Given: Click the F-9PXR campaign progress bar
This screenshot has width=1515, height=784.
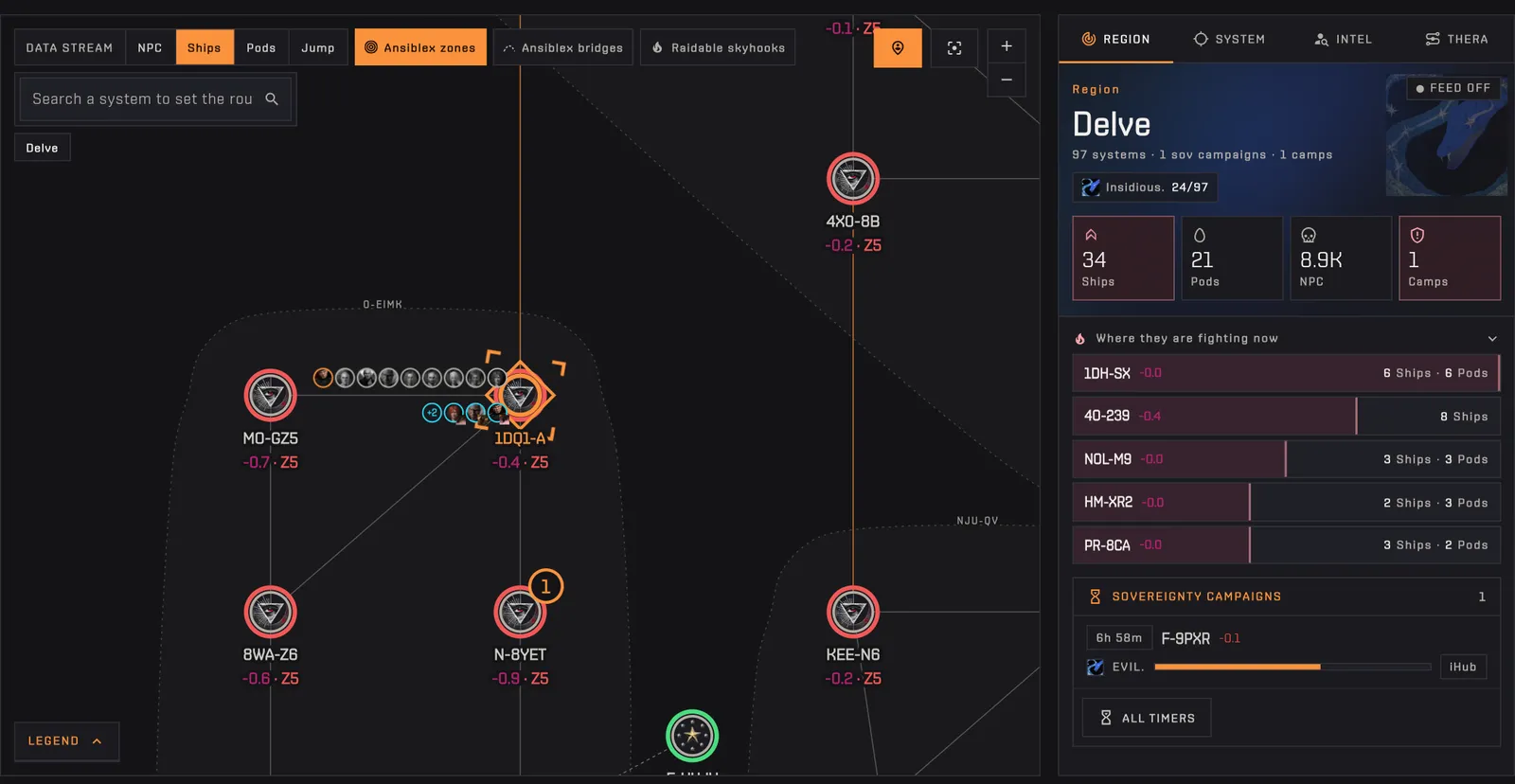Looking at the screenshot, I should [x=1292, y=667].
